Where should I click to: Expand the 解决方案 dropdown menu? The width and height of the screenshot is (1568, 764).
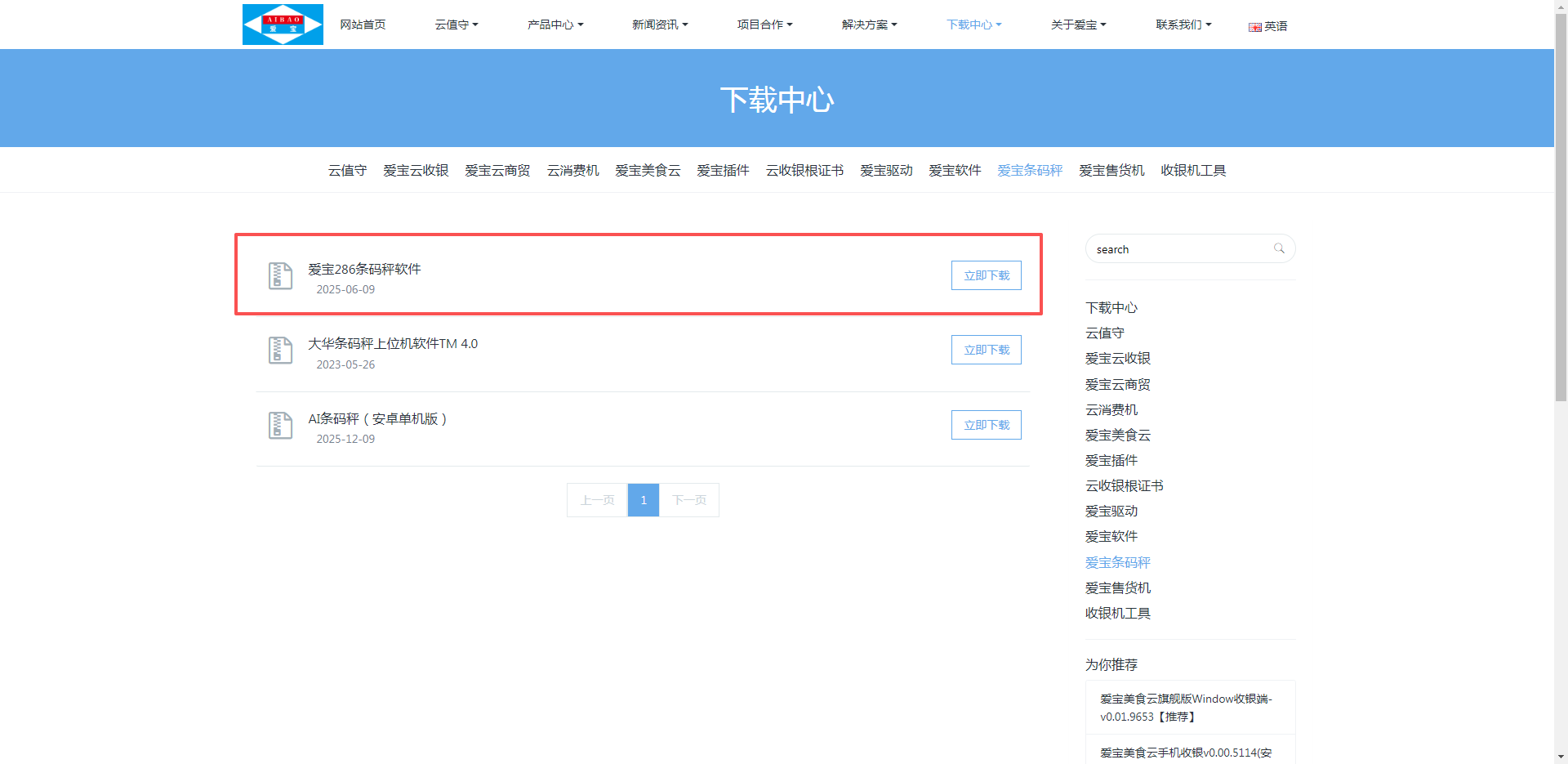click(x=869, y=25)
